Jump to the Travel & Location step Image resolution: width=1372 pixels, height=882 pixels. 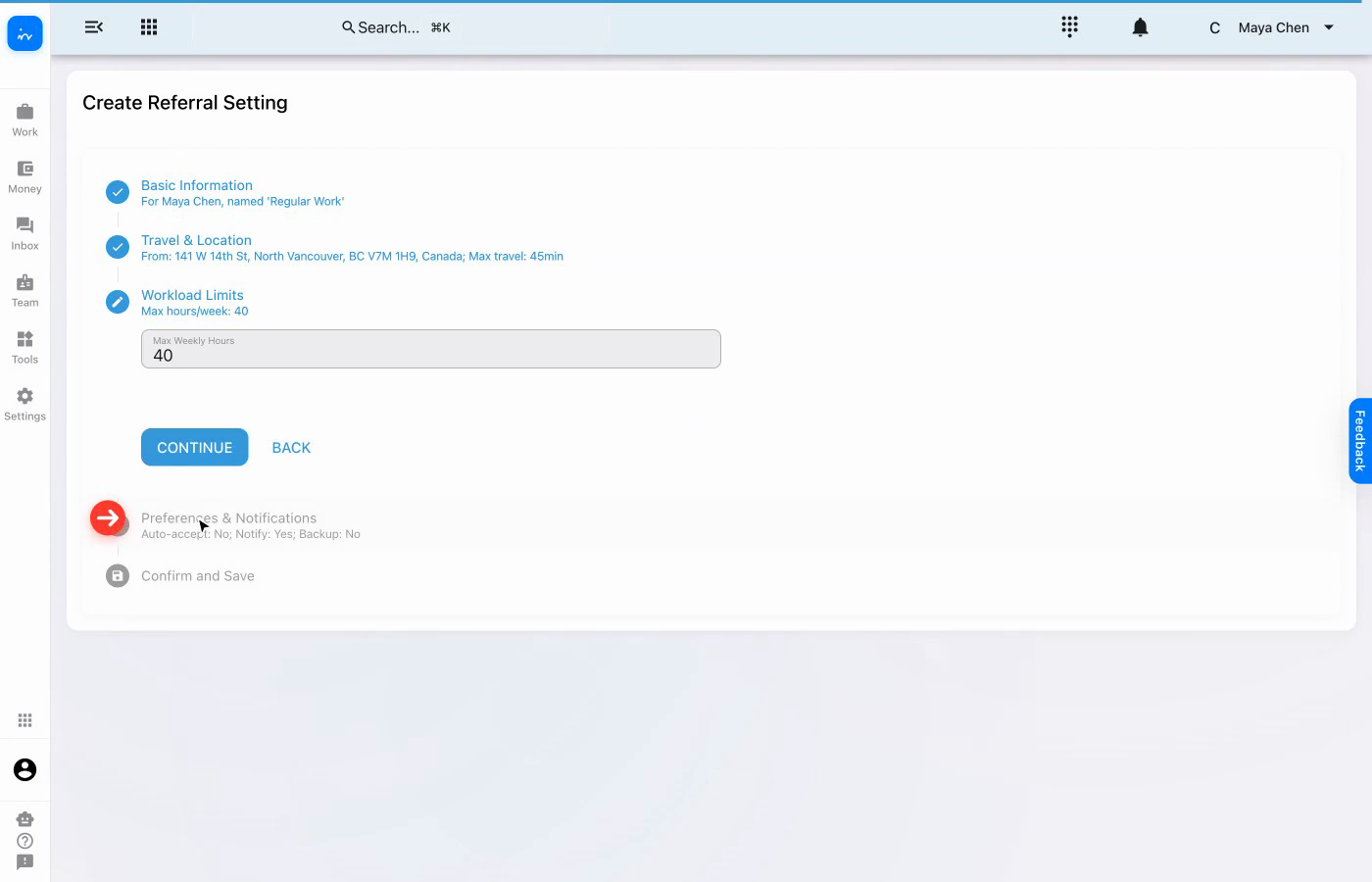tap(196, 240)
